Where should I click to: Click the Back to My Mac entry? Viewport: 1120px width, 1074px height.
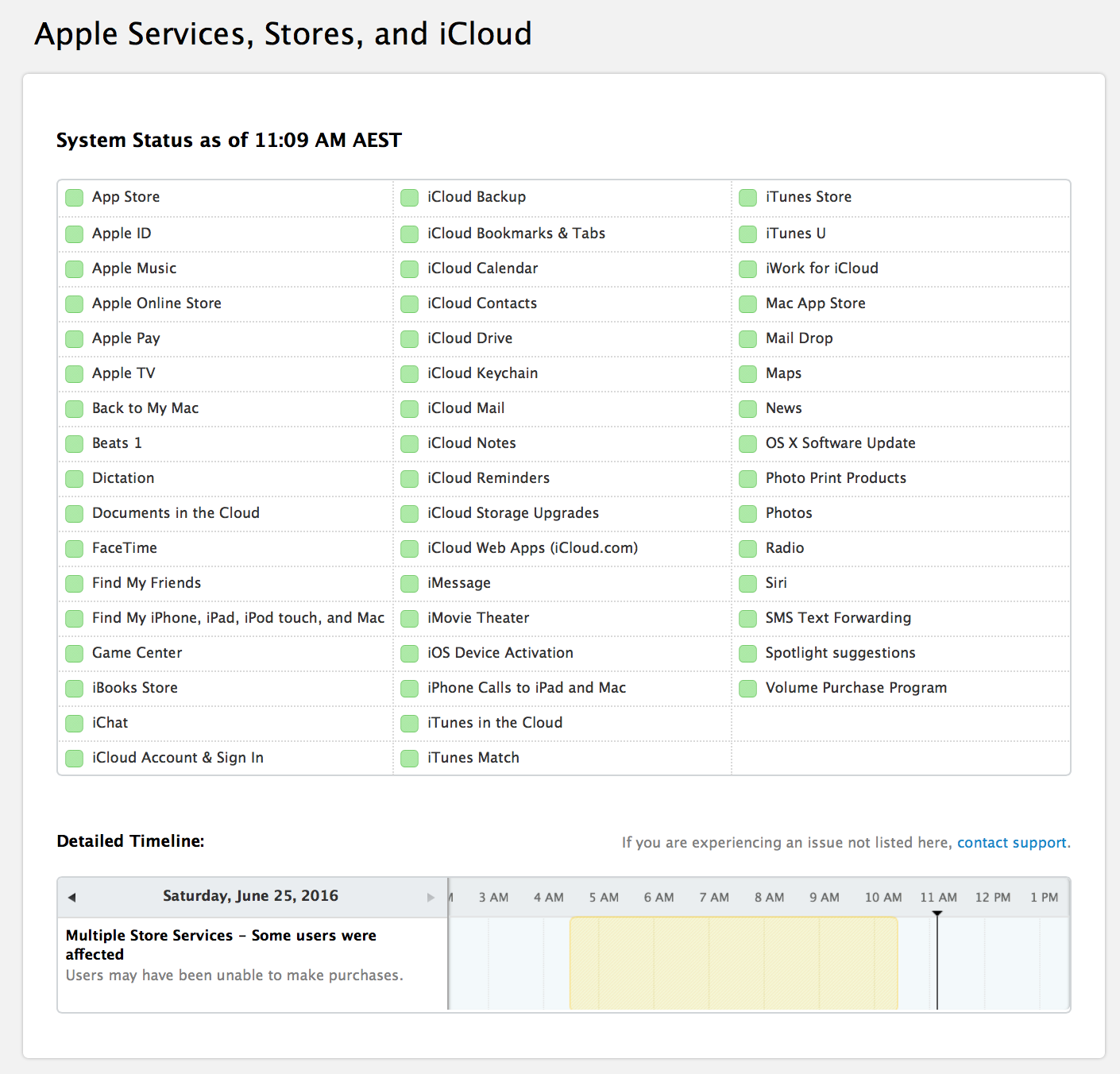145,408
